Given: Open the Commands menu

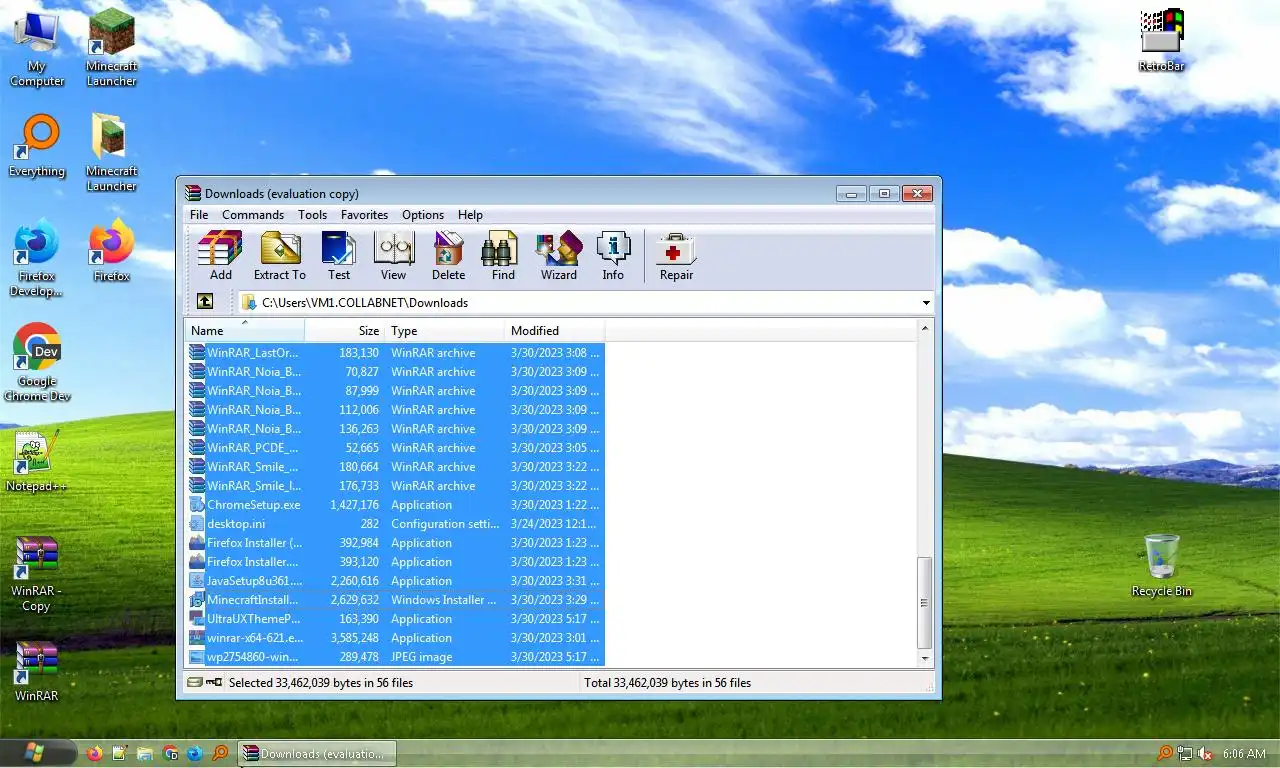Looking at the screenshot, I should [x=253, y=215].
